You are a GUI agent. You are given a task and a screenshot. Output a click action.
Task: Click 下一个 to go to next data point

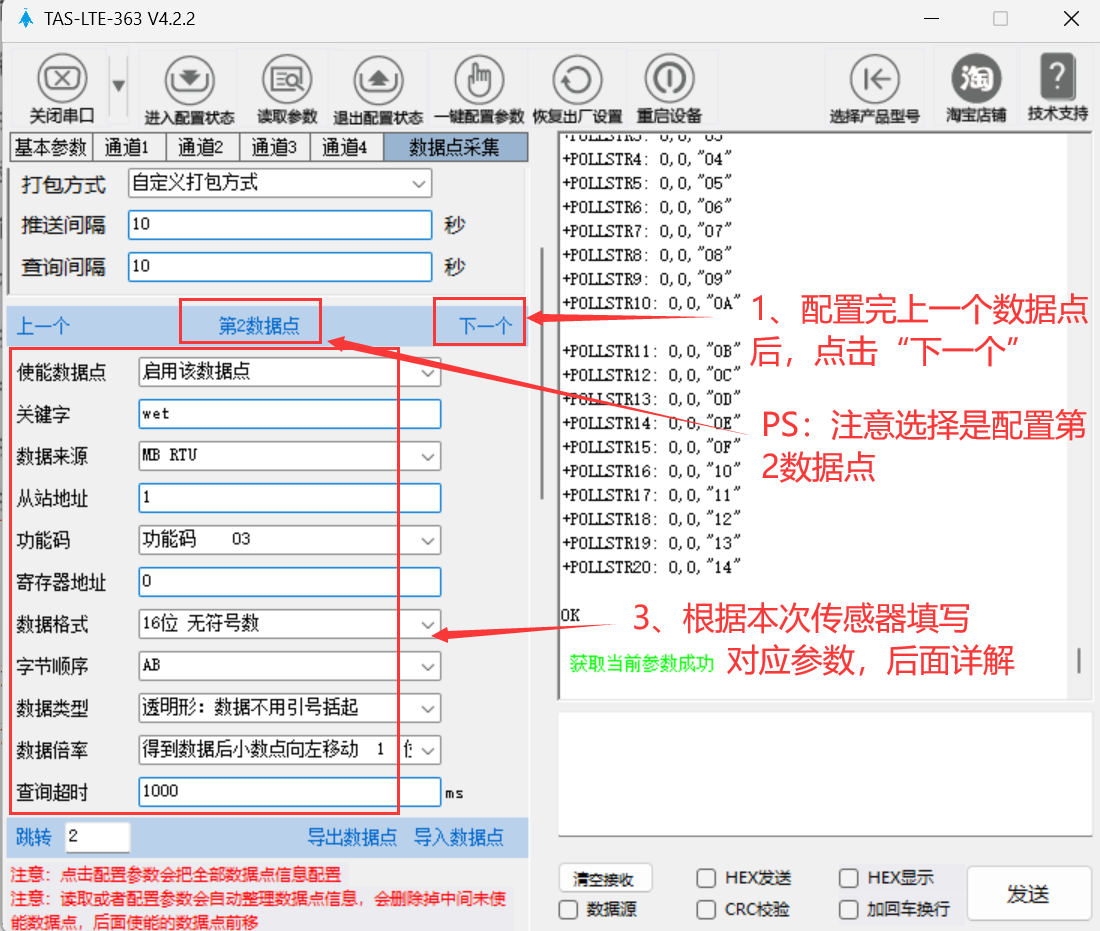click(485, 325)
